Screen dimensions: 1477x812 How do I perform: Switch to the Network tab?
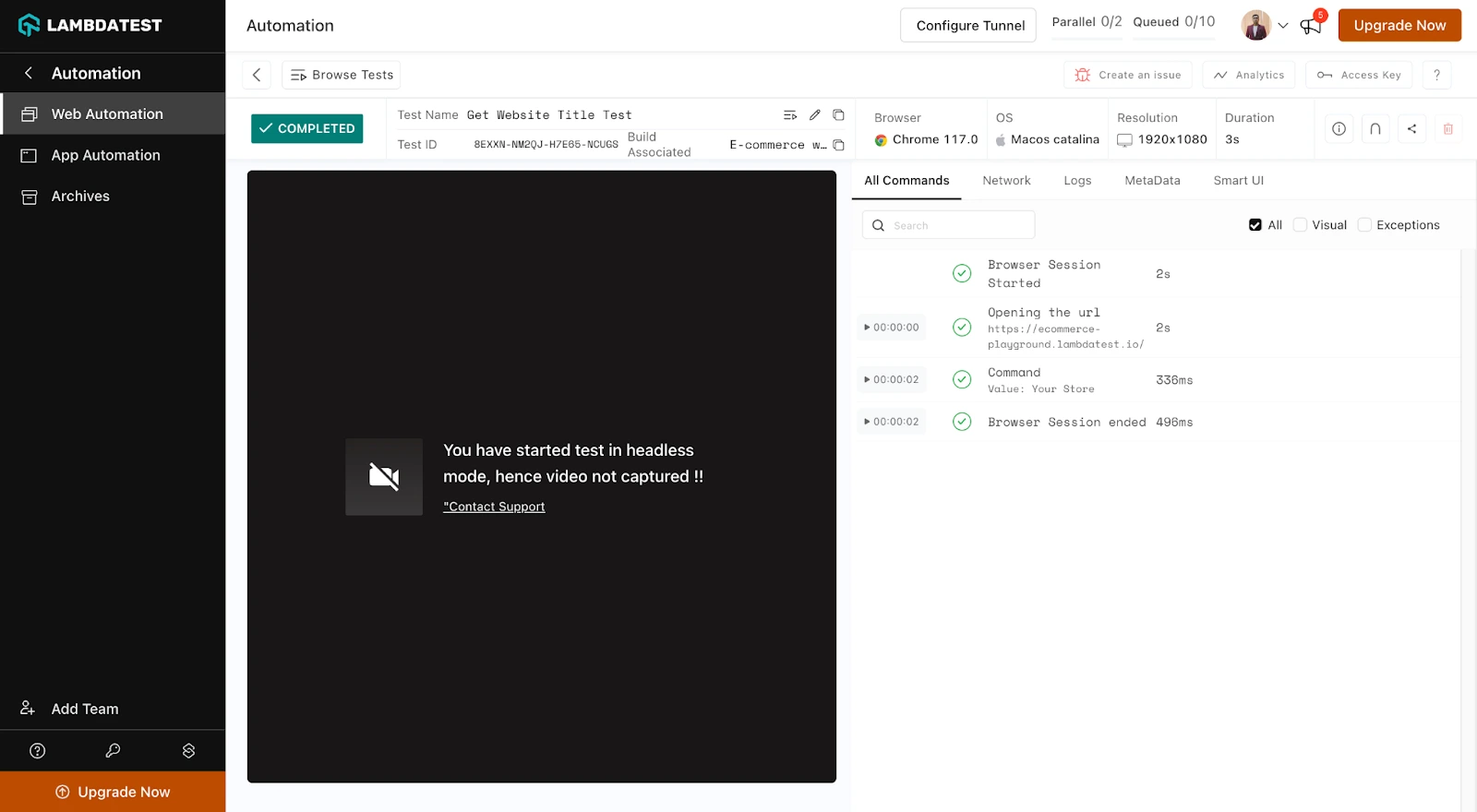[x=1006, y=181]
